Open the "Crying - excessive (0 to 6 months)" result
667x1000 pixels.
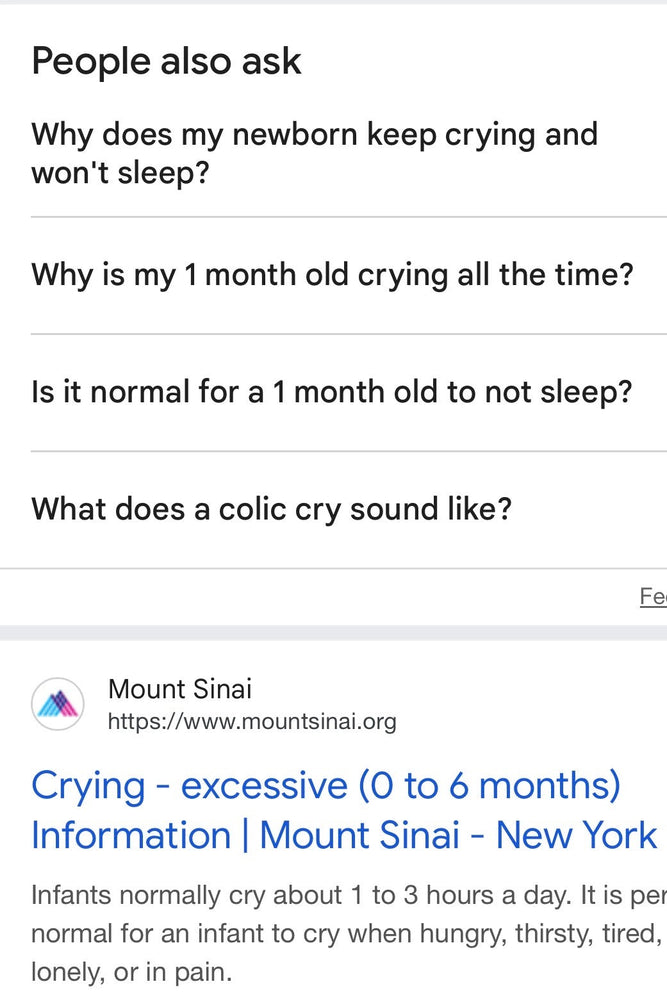click(x=326, y=786)
